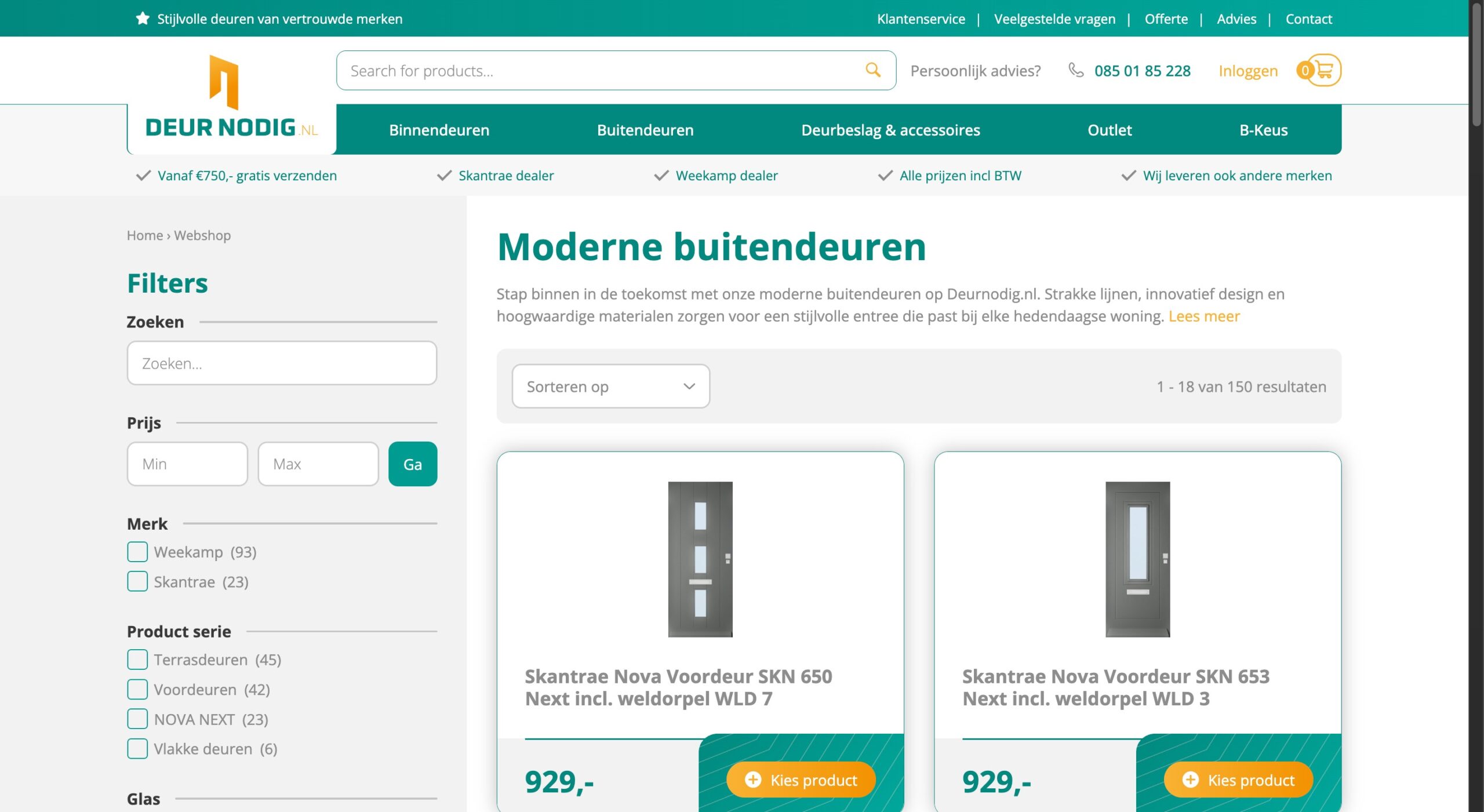Open the SKN 650 door thumbnail

[700, 559]
